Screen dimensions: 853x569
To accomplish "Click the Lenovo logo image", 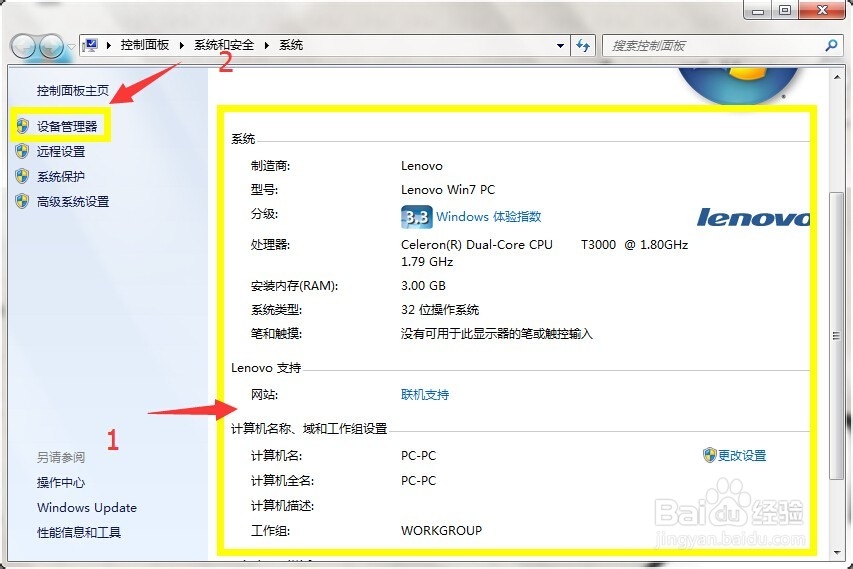I will [753, 217].
